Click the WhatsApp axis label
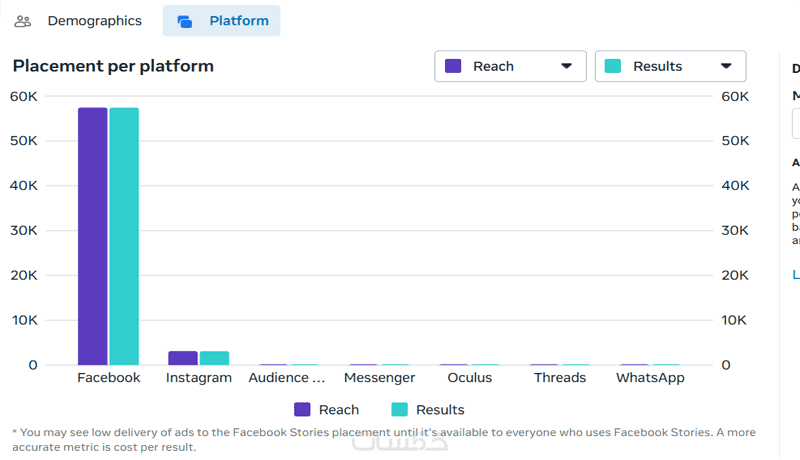800x460 pixels. tap(650, 378)
